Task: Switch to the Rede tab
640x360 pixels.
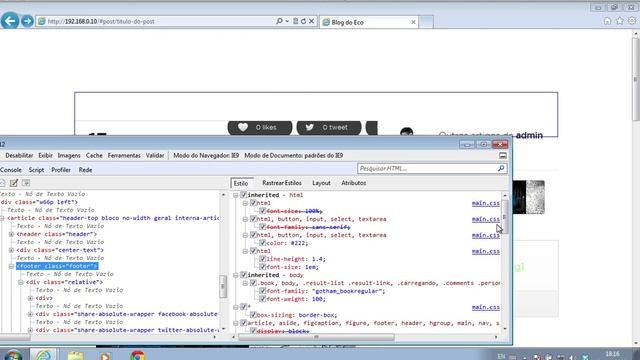Action: (x=85, y=170)
